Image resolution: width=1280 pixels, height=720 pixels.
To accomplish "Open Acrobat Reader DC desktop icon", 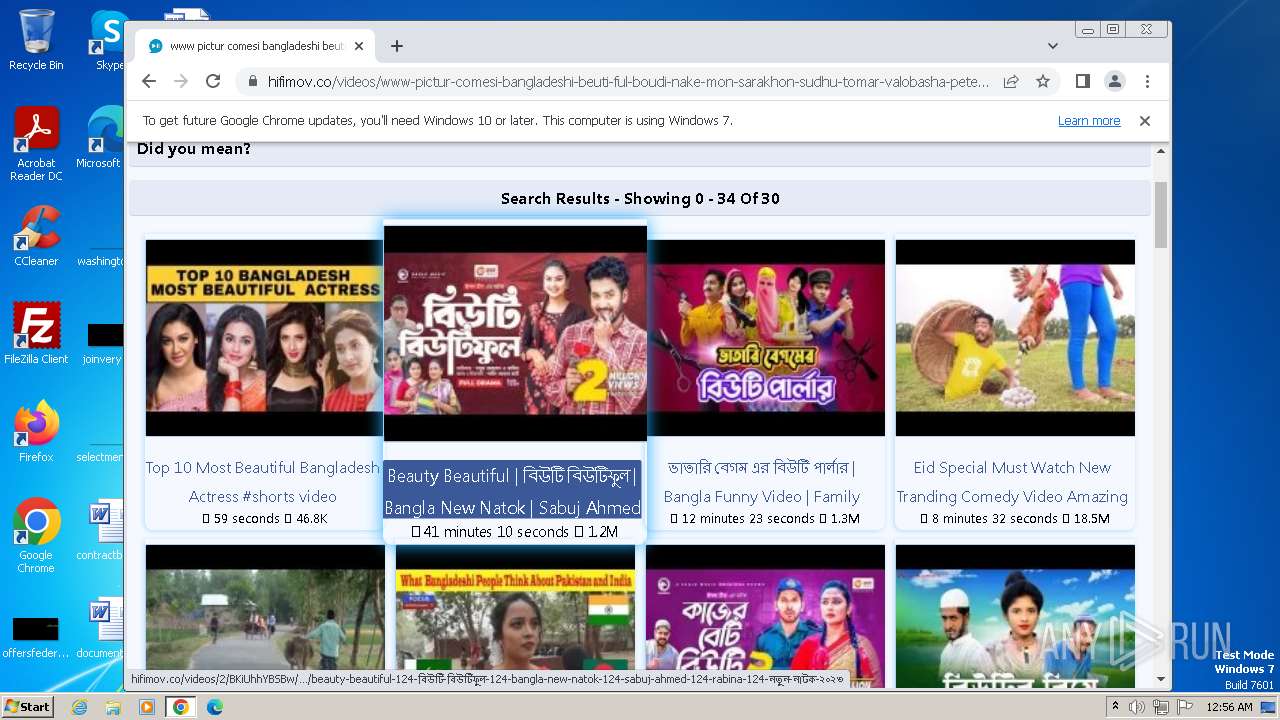I will tap(36, 144).
